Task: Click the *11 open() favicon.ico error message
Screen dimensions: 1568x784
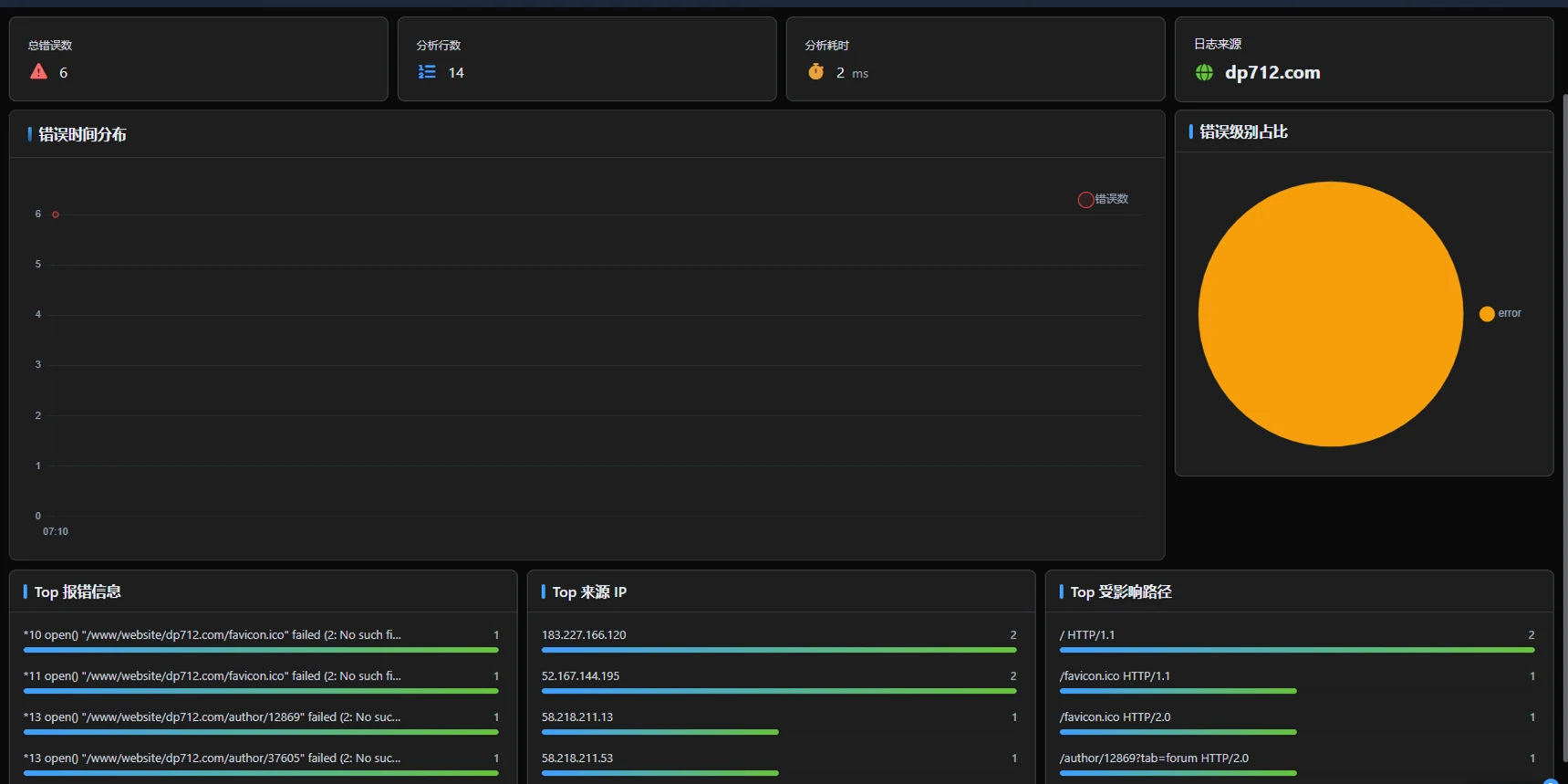Action: point(213,676)
